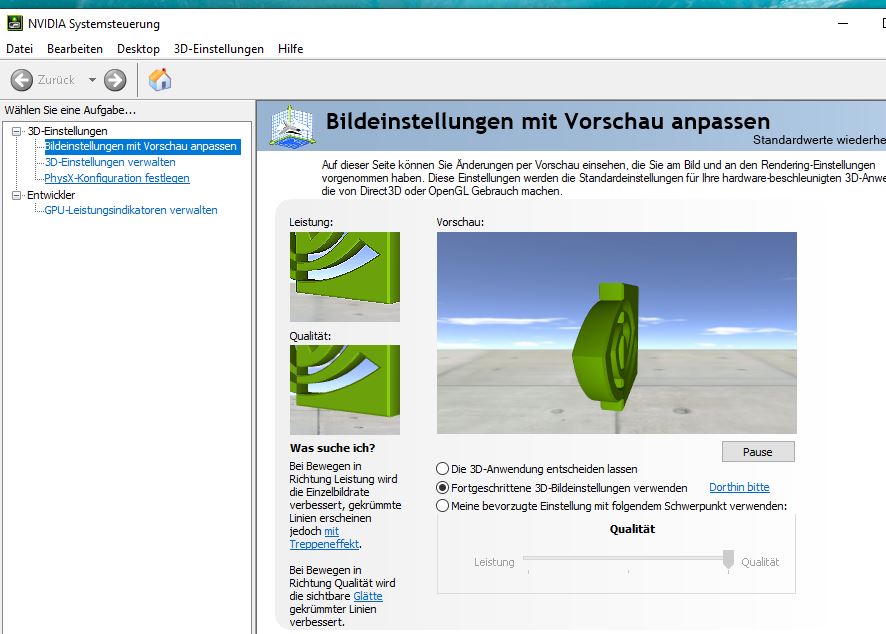The image size is (886, 634).
Task: Click the rotating 3D Vorschau preview
Action: tap(616, 333)
